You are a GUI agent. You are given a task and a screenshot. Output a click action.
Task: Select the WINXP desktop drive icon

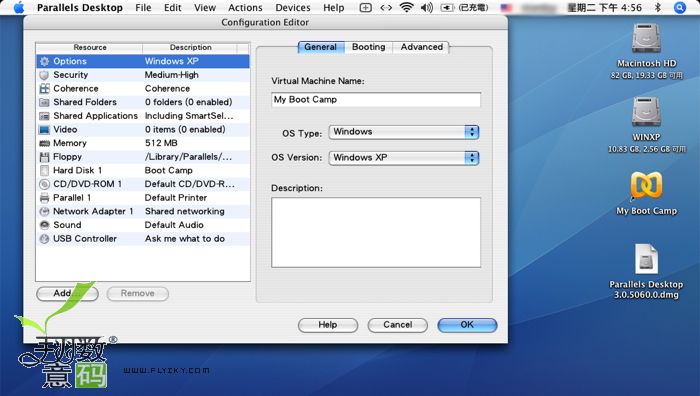pyautogui.click(x=646, y=112)
